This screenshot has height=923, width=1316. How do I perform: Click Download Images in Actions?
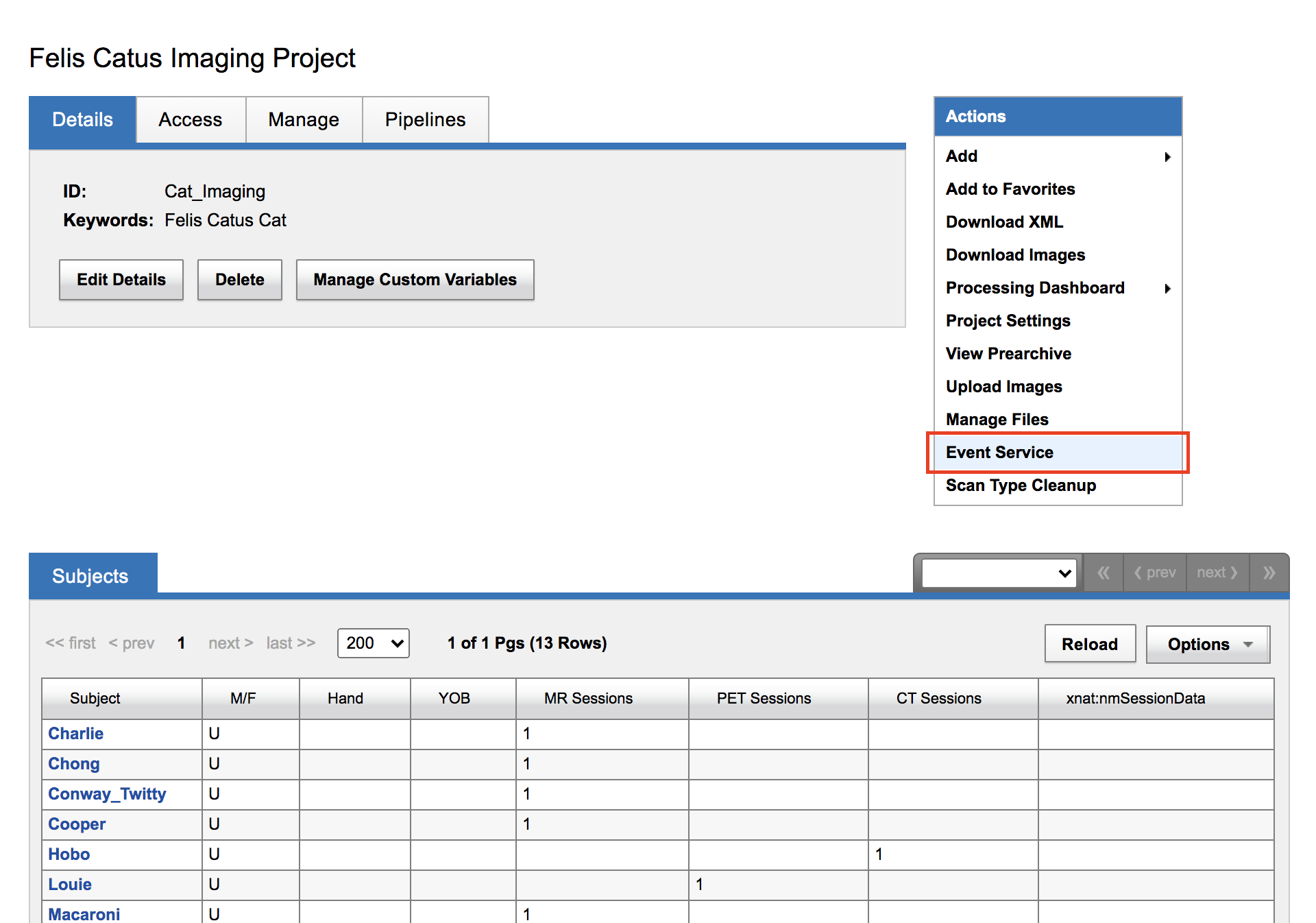1015,255
